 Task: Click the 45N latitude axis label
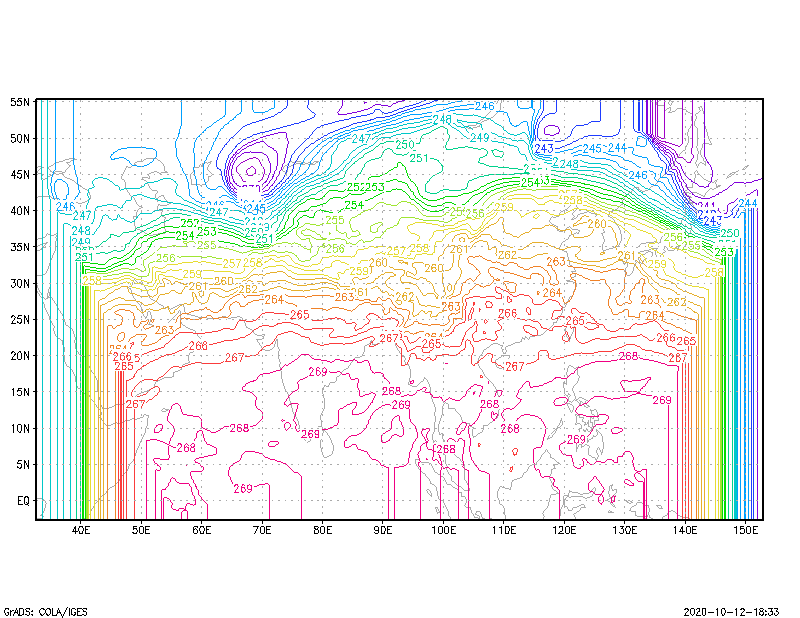[20, 175]
